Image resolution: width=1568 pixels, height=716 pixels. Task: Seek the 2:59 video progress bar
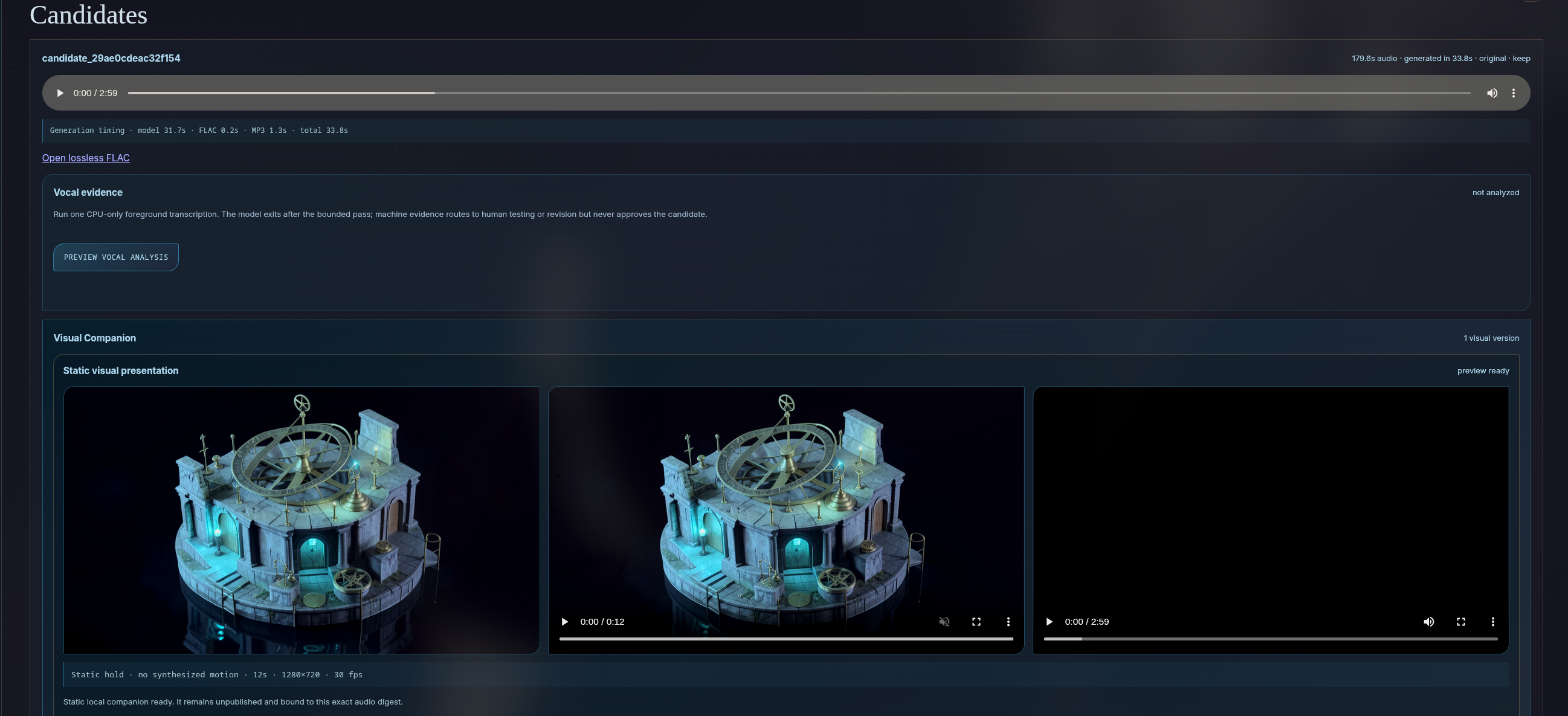pyautogui.click(x=1270, y=639)
